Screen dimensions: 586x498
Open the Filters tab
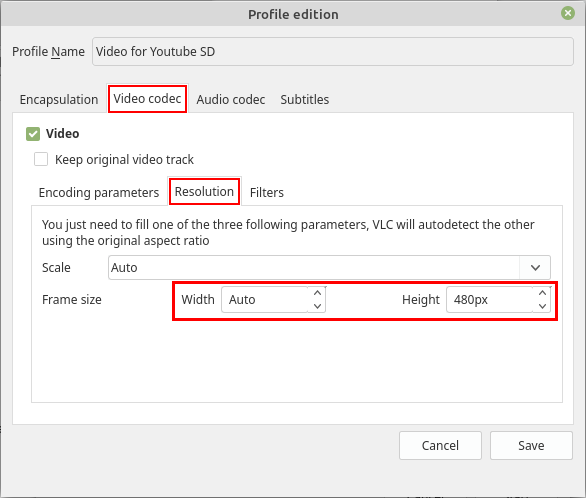[x=267, y=192]
